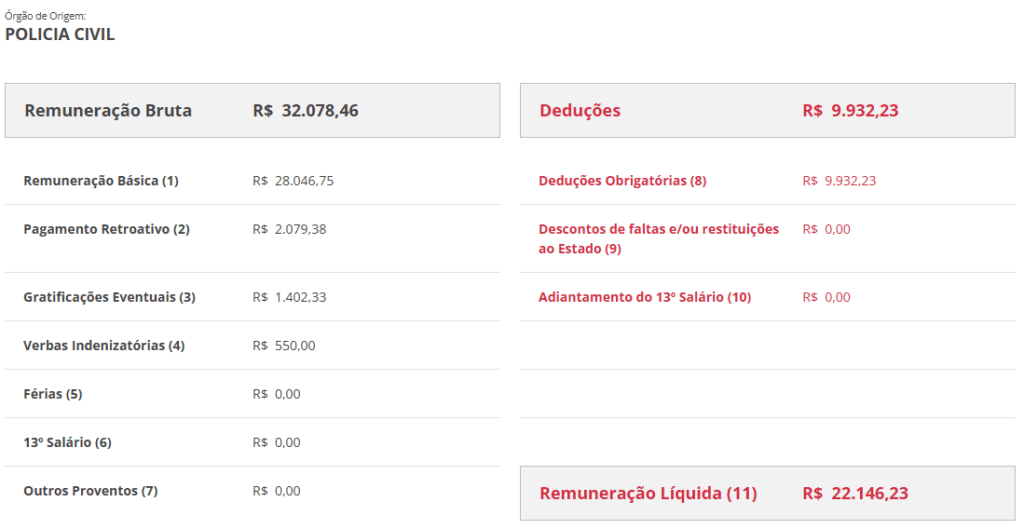Viewport: 1024px width, 529px height.
Task: Select the R$ 550,00 value
Action: (284, 346)
